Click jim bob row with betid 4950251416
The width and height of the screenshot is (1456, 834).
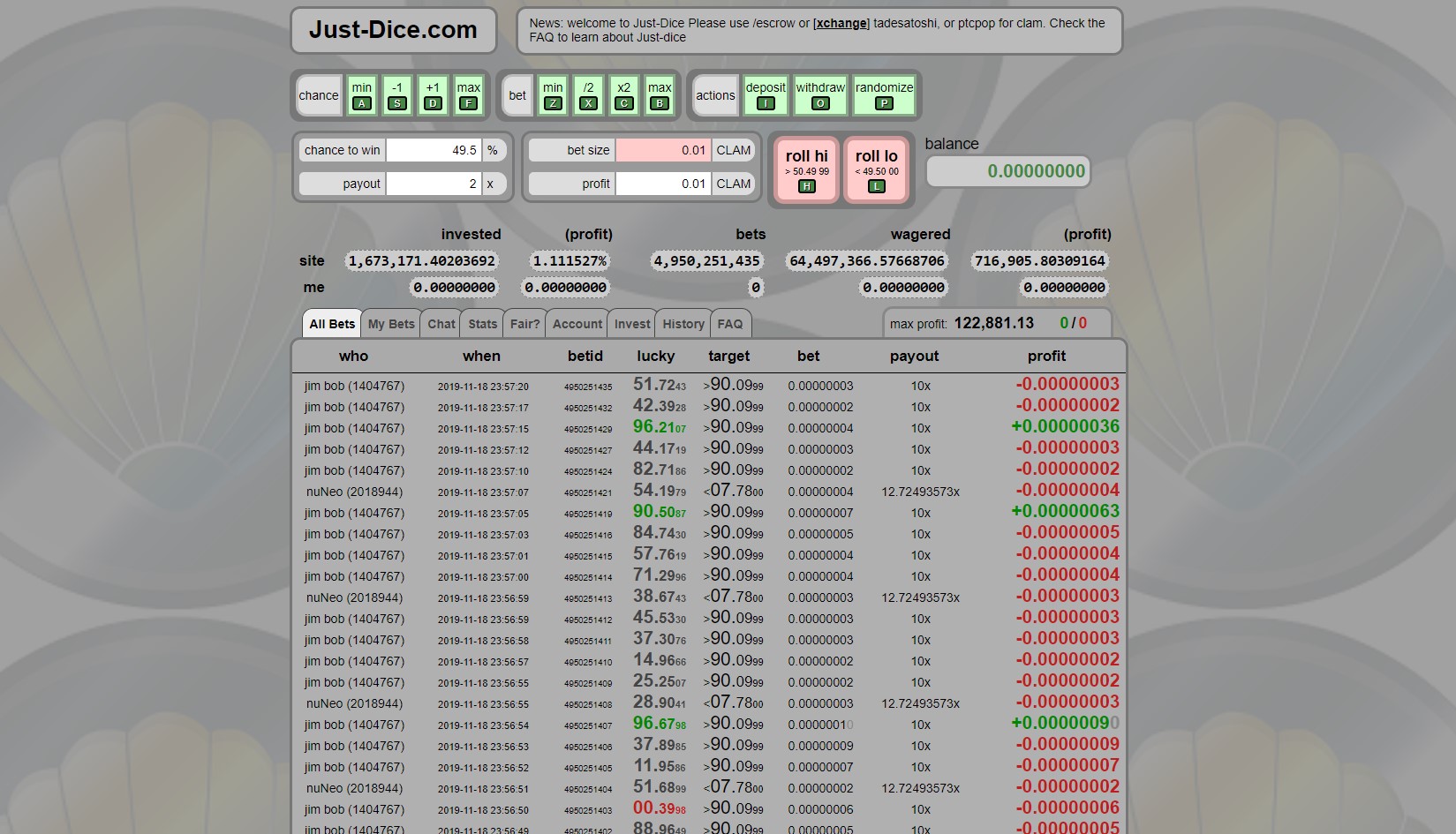709,533
